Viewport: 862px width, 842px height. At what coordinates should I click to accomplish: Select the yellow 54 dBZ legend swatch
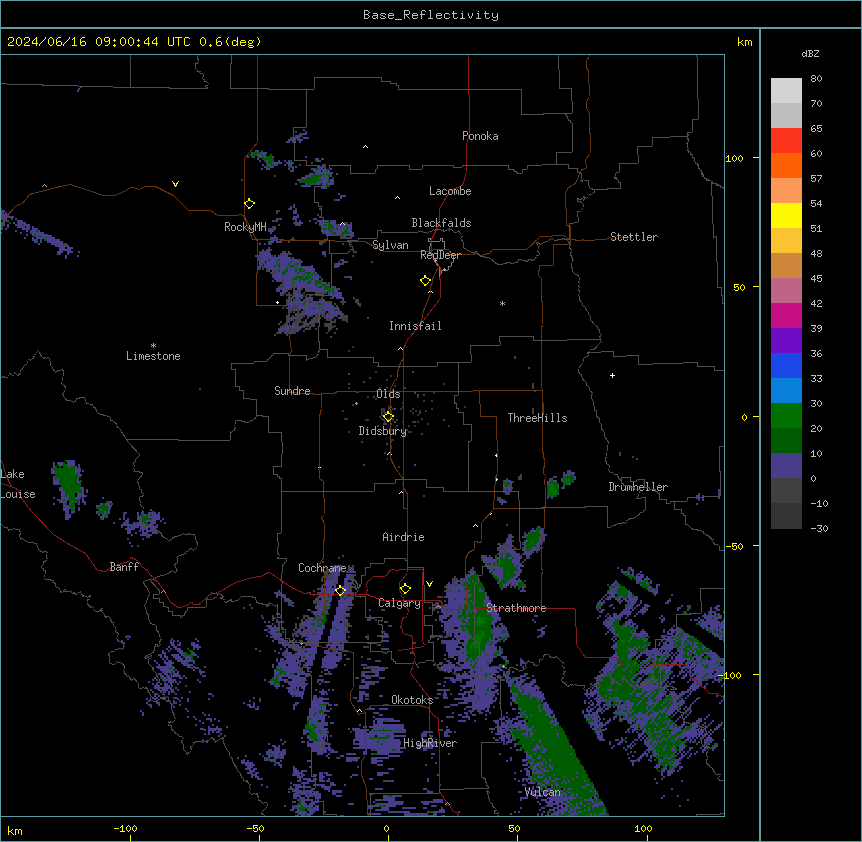(786, 215)
